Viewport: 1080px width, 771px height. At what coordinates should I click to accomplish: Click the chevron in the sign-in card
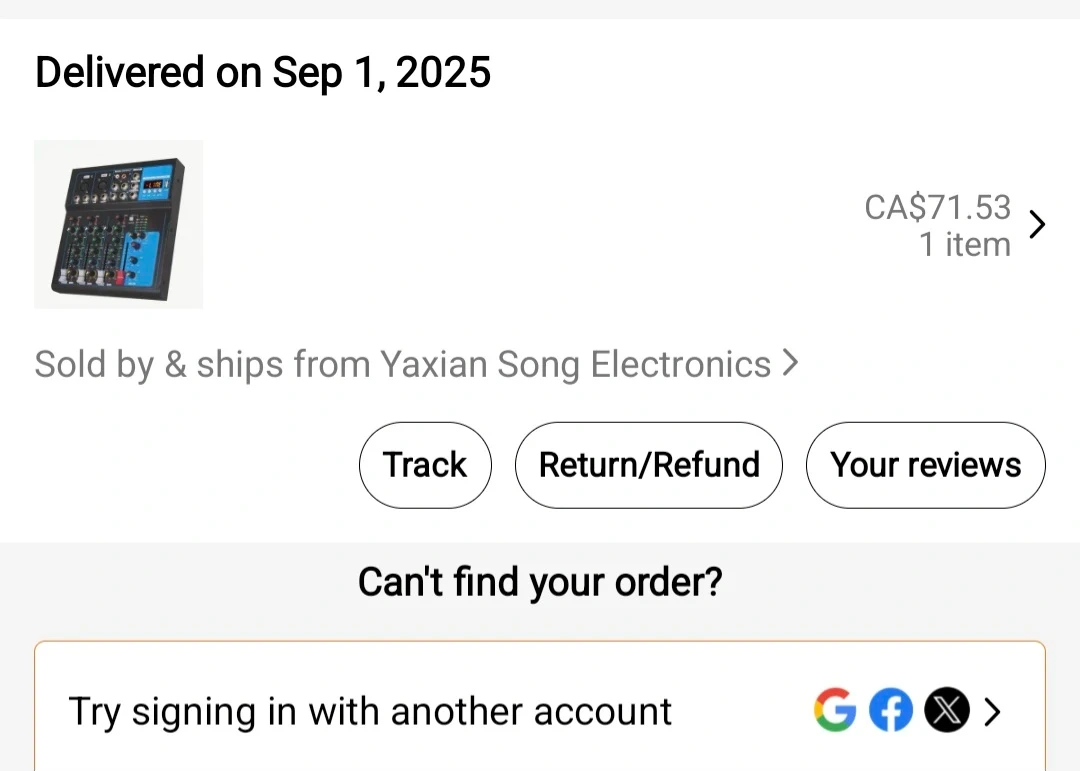992,711
